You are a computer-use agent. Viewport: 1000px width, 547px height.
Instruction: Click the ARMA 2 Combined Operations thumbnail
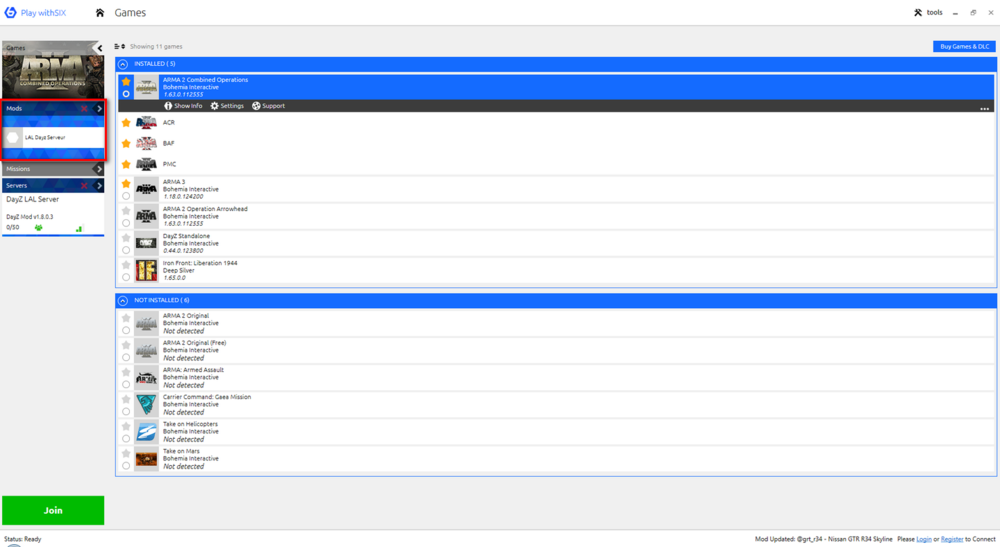pyautogui.click(x=146, y=87)
